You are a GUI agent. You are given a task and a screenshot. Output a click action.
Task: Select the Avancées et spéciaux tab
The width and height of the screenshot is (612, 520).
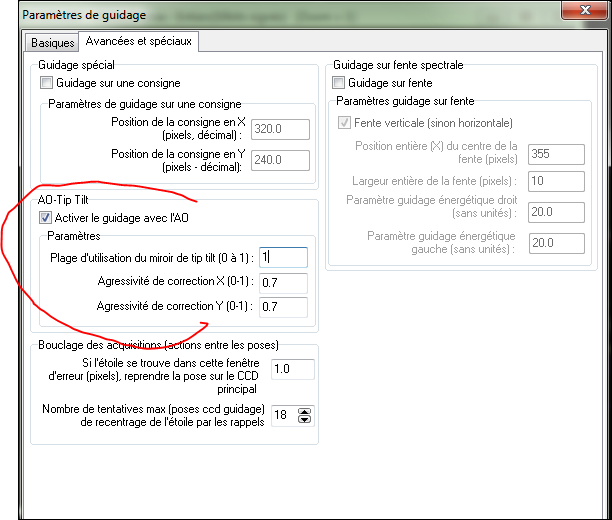click(x=140, y=41)
